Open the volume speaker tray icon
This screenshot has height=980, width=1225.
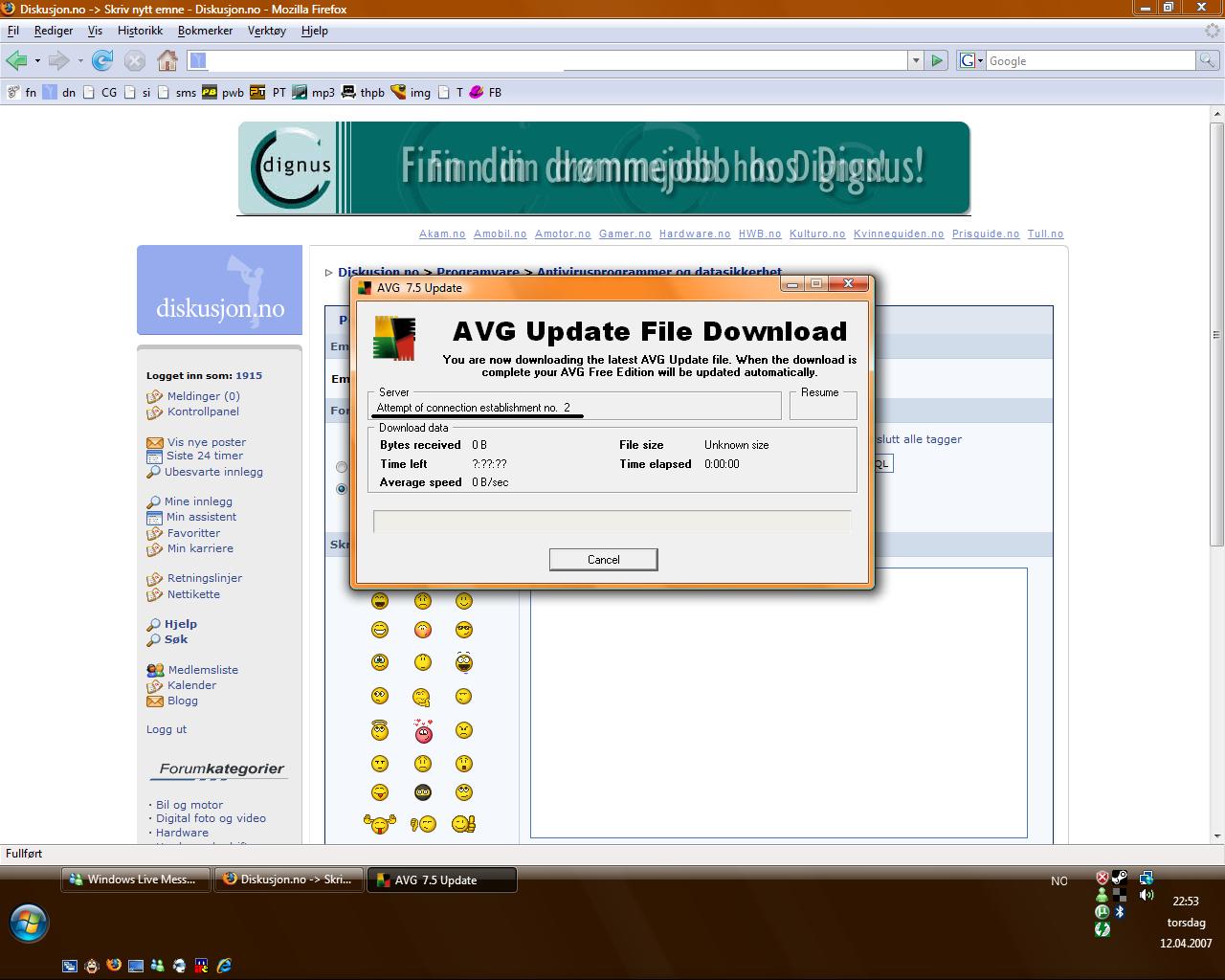(x=1147, y=895)
